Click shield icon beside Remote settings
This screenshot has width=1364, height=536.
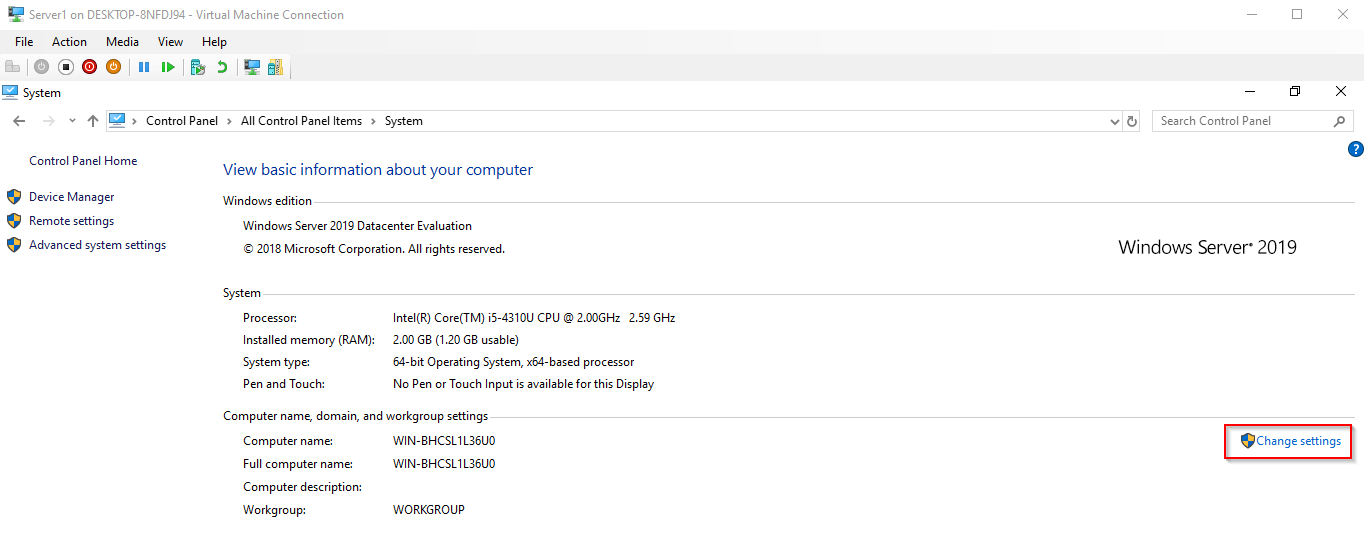pos(14,221)
